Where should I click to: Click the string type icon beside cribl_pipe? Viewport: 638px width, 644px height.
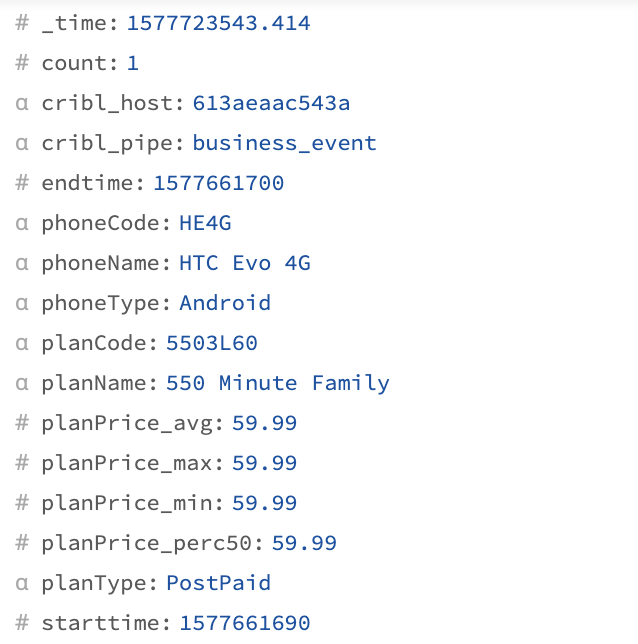[x=22, y=143]
